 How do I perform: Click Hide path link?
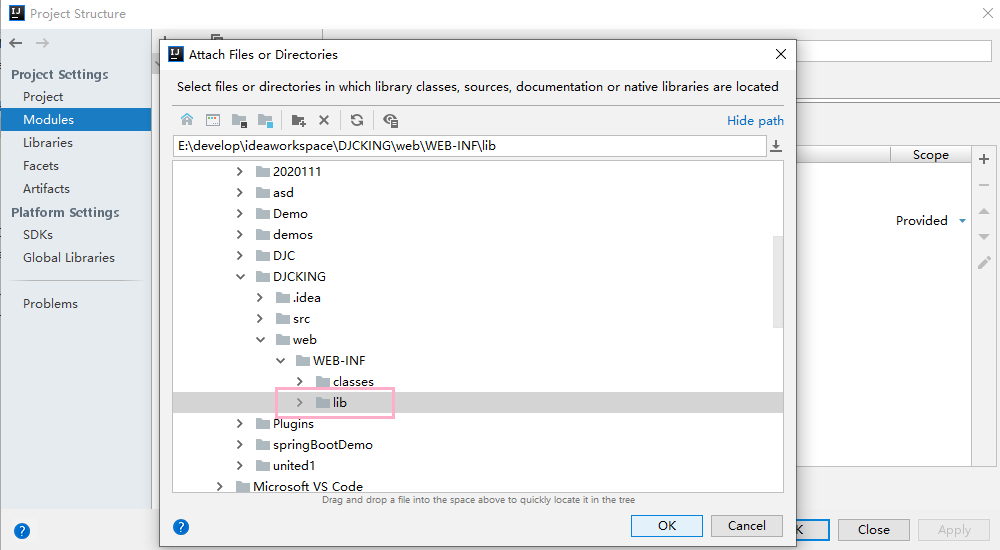[x=755, y=121]
